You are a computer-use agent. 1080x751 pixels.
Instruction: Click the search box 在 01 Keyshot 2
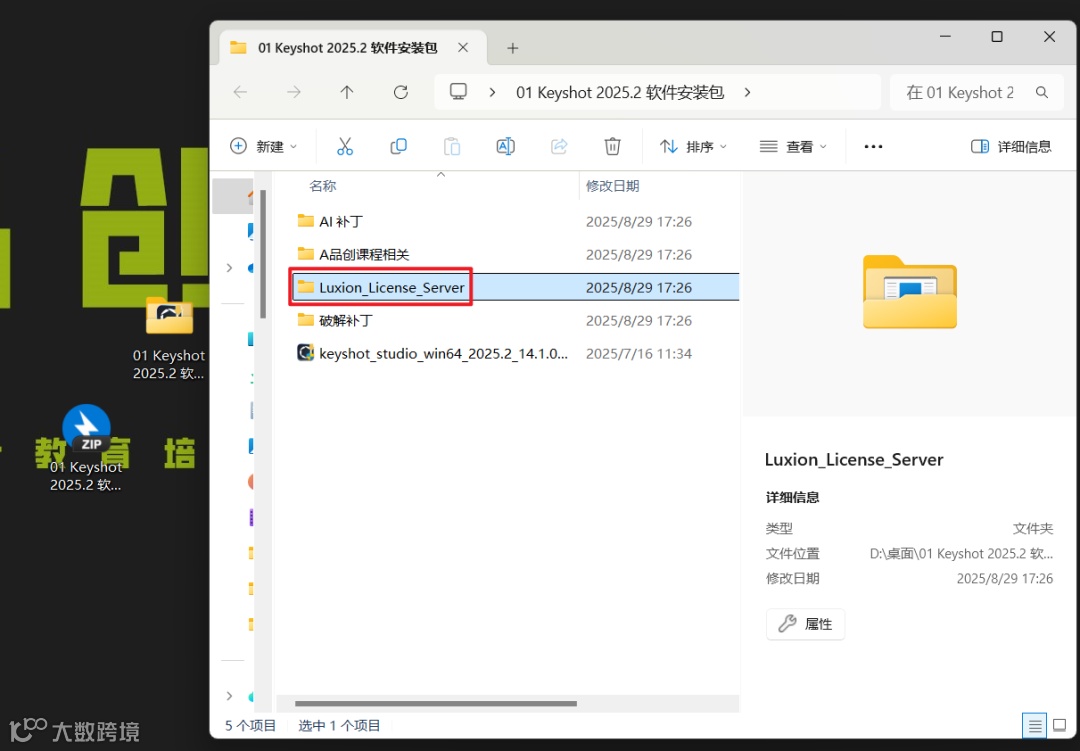(x=977, y=92)
